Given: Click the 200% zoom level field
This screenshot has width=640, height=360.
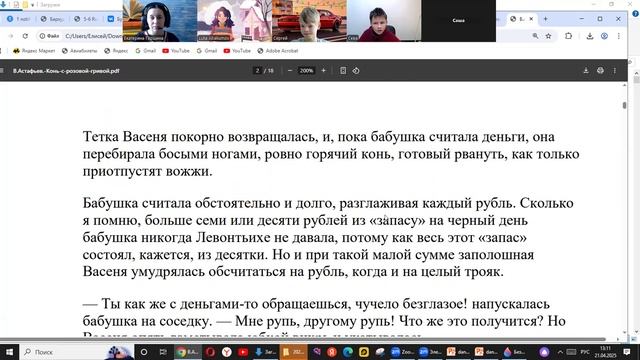Looking at the screenshot, I should 306,71.
